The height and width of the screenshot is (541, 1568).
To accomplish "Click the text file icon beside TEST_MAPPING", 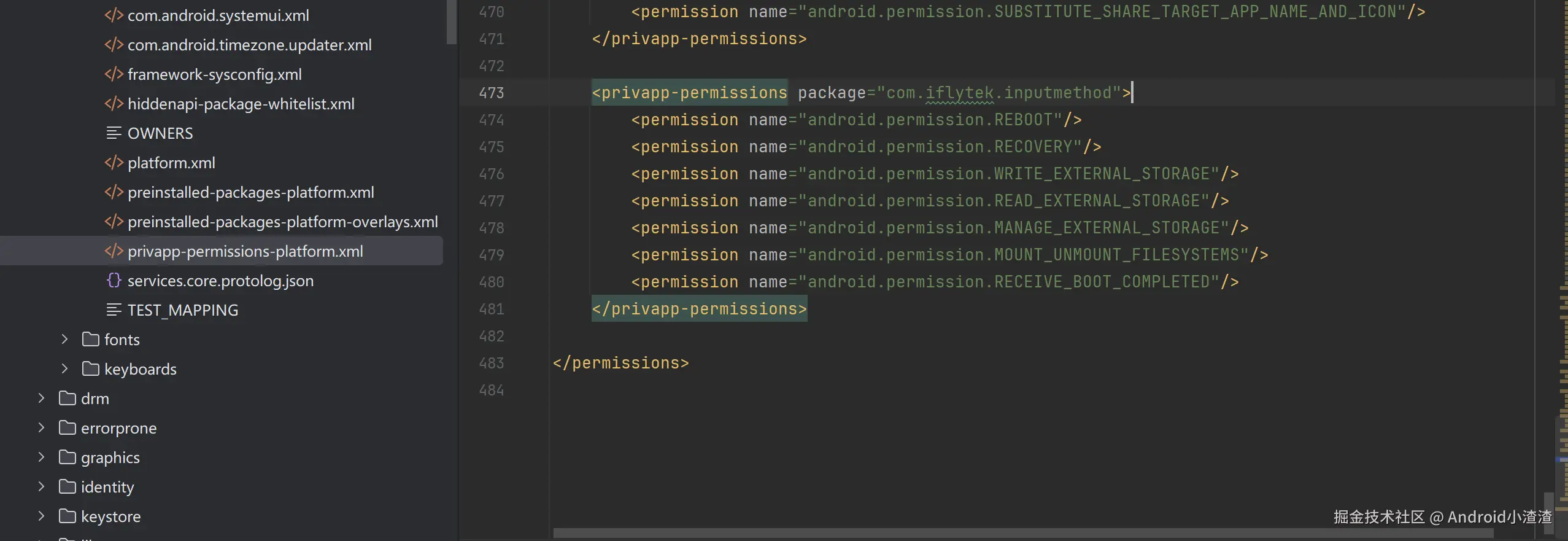I will (114, 310).
